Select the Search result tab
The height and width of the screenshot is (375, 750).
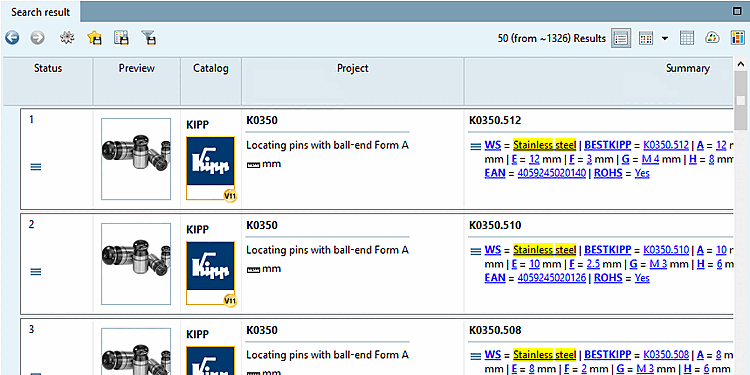pos(41,12)
